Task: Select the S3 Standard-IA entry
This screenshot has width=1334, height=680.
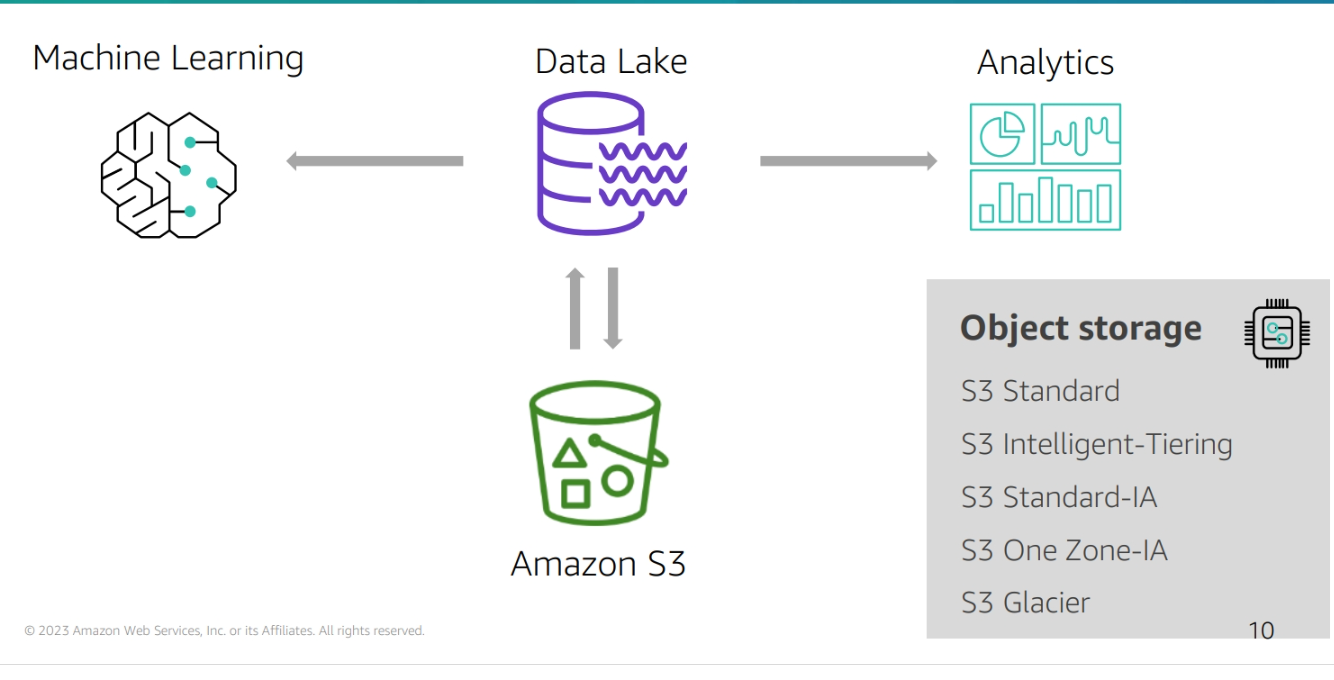Action: click(x=1059, y=497)
